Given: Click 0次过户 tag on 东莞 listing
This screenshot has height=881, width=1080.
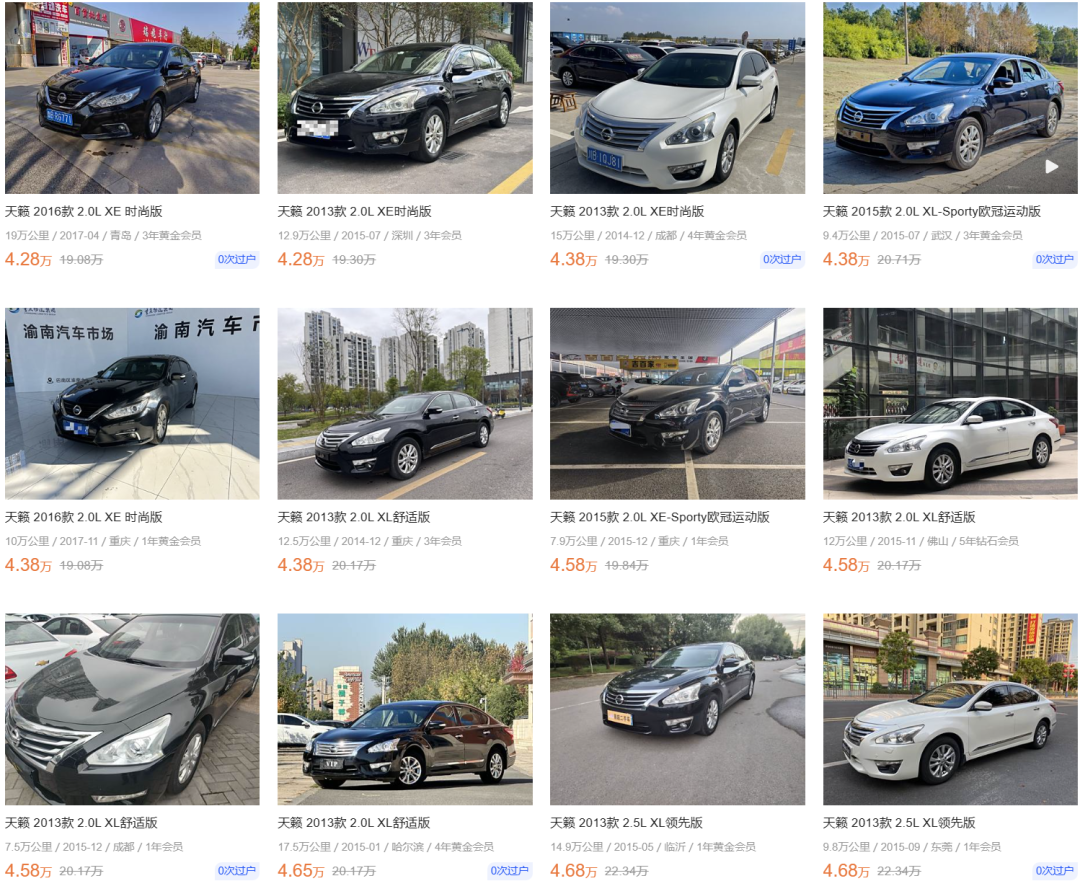Looking at the screenshot, I should click(1055, 871).
